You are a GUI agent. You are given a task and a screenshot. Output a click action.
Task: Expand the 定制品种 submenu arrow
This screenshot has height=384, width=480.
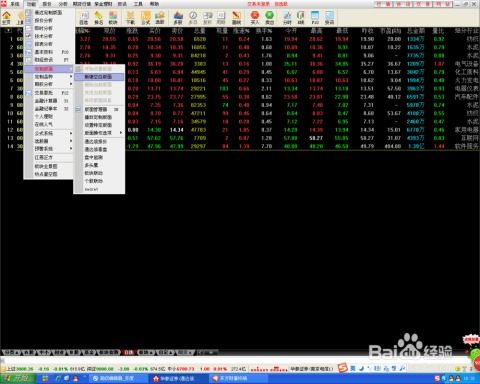point(71,77)
